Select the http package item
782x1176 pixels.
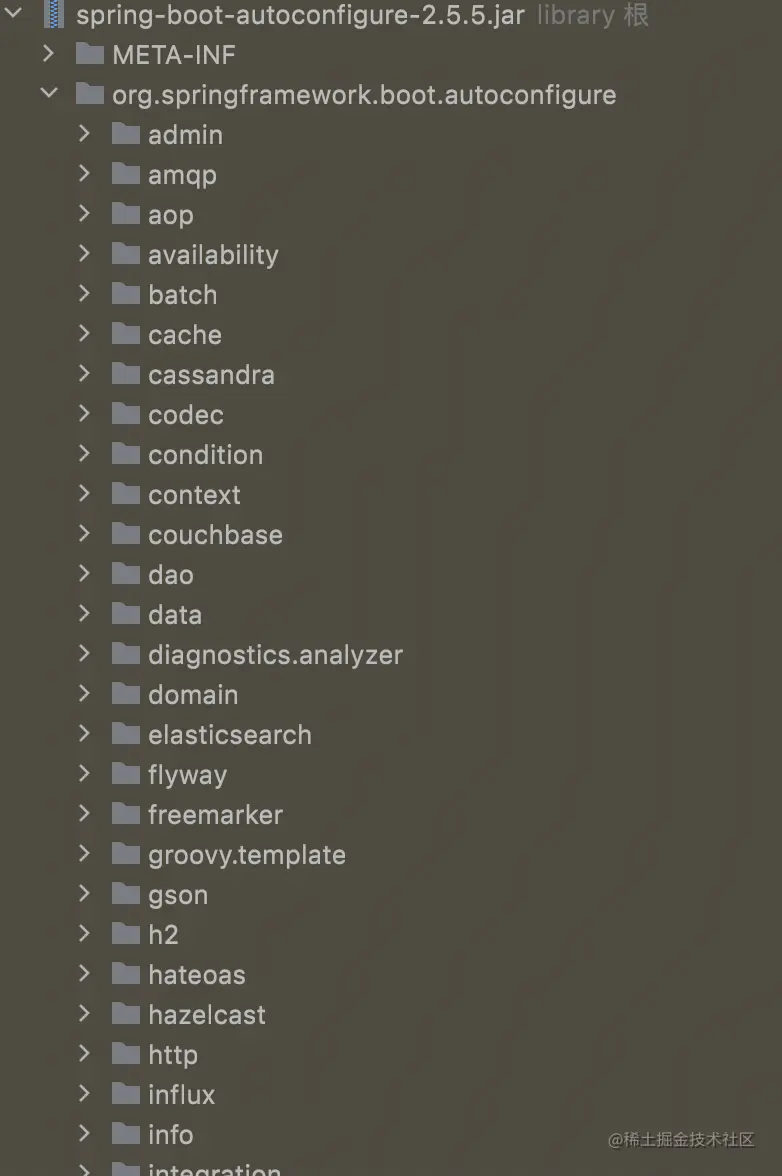coord(172,1054)
